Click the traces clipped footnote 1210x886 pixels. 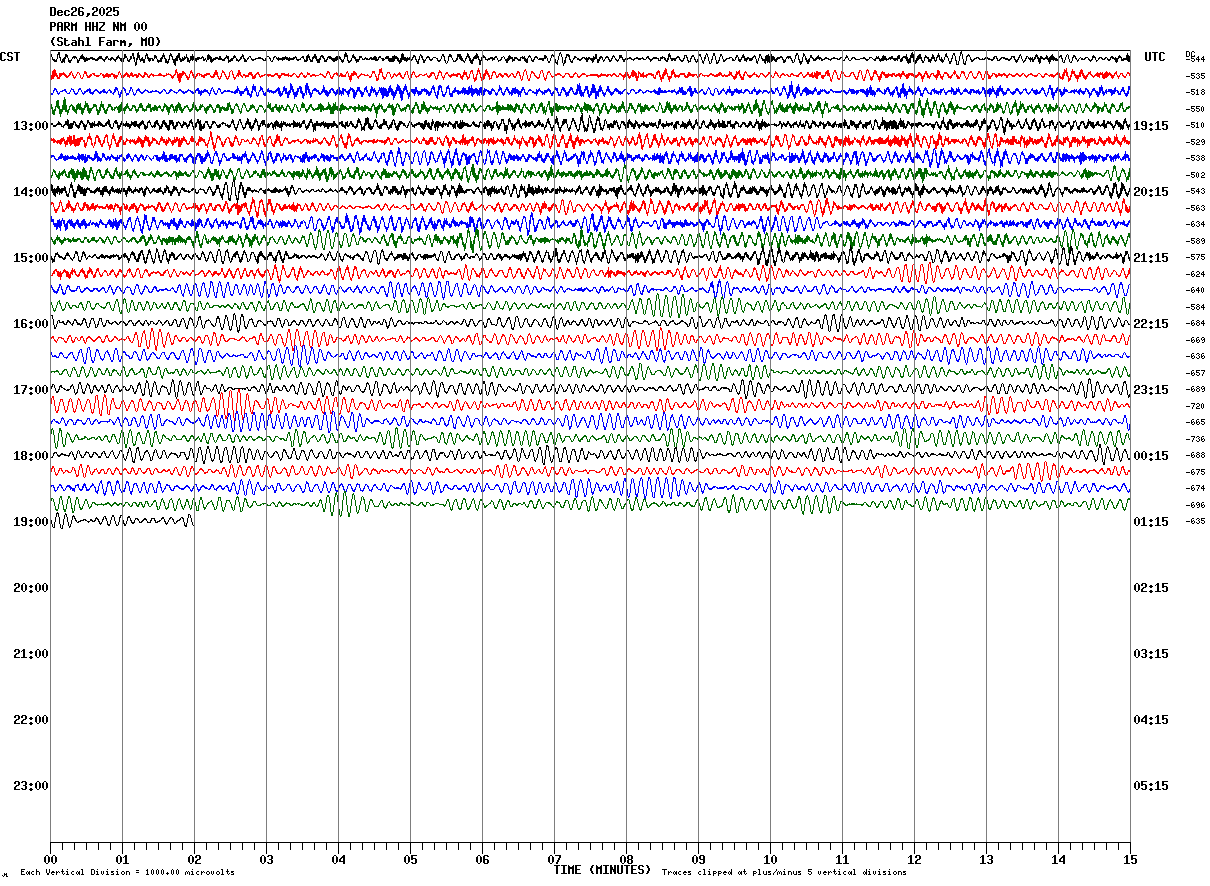(x=784, y=873)
